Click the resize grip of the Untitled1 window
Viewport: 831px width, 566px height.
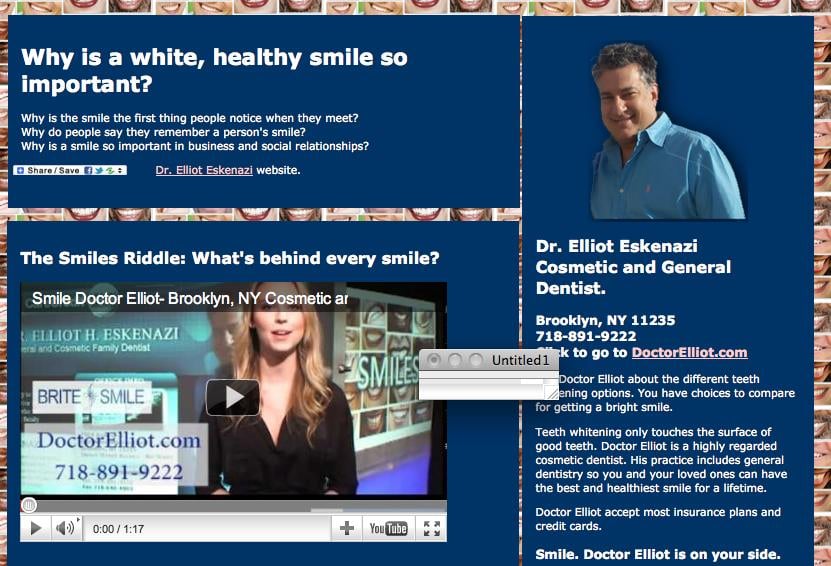[x=553, y=393]
